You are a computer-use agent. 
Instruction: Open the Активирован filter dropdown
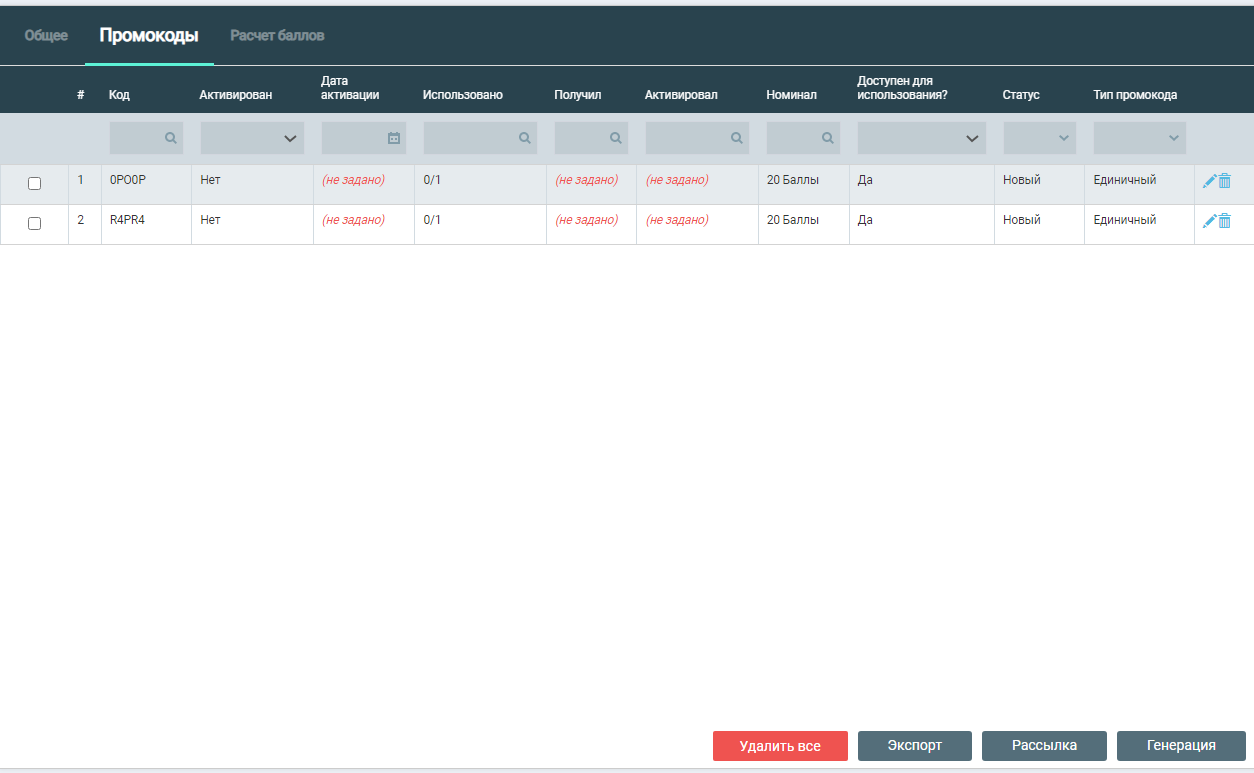pyautogui.click(x=252, y=138)
